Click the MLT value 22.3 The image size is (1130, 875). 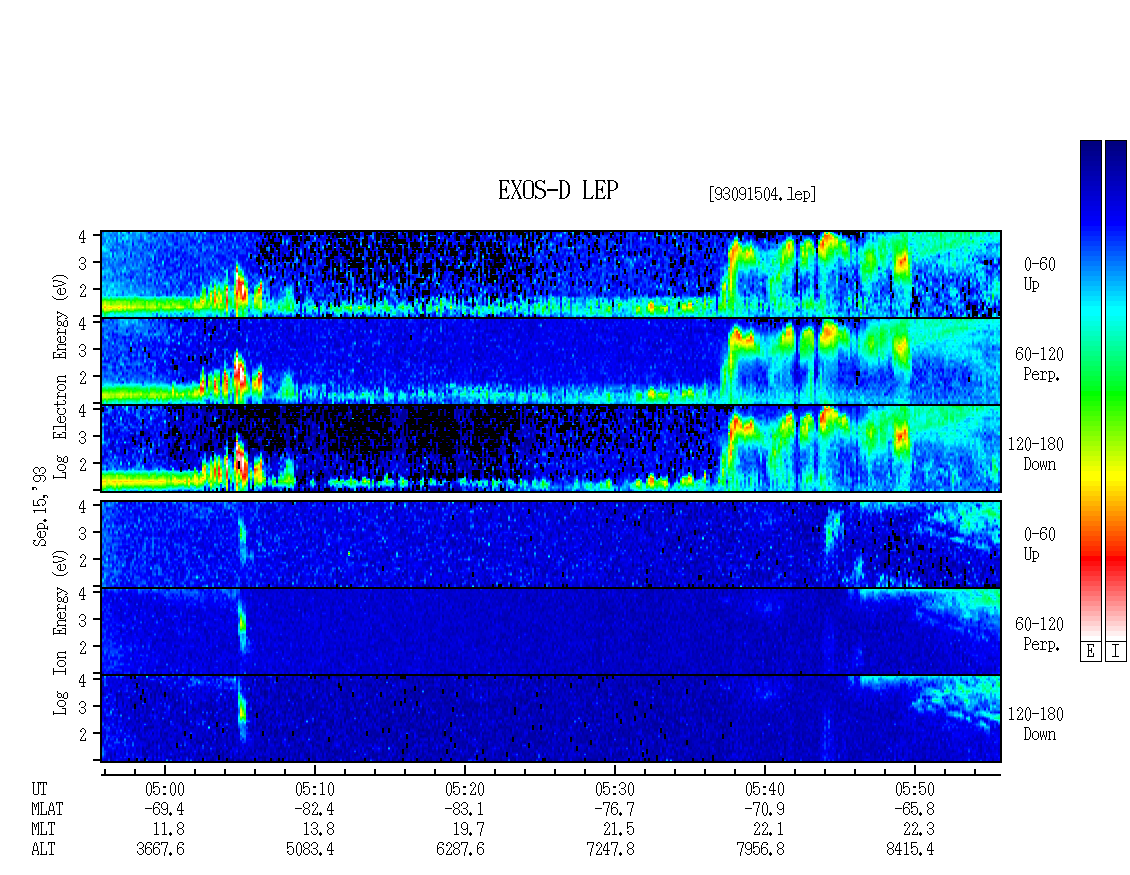coord(917,830)
